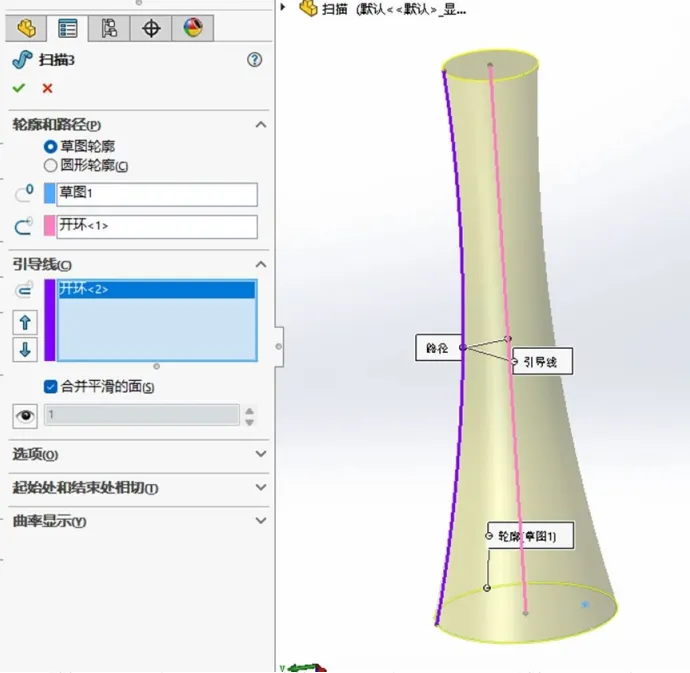Click the Sweep feature icon beside 扫描3
The image size is (690, 673).
22,60
